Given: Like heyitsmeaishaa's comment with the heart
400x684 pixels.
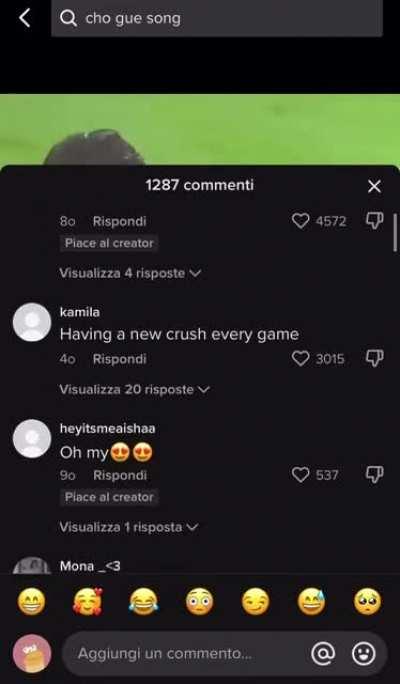Looking at the screenshot, I should point(300,475).
